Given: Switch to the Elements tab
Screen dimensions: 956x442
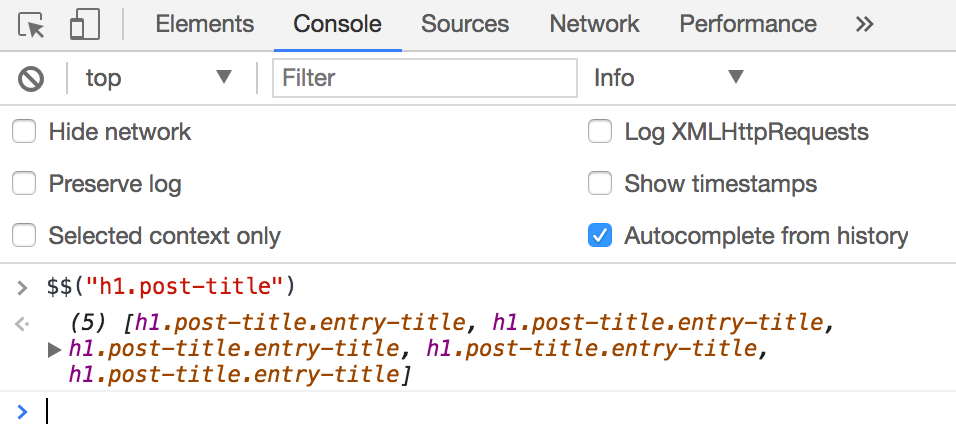Looking at the screenshot, I should tap(205, 24).
